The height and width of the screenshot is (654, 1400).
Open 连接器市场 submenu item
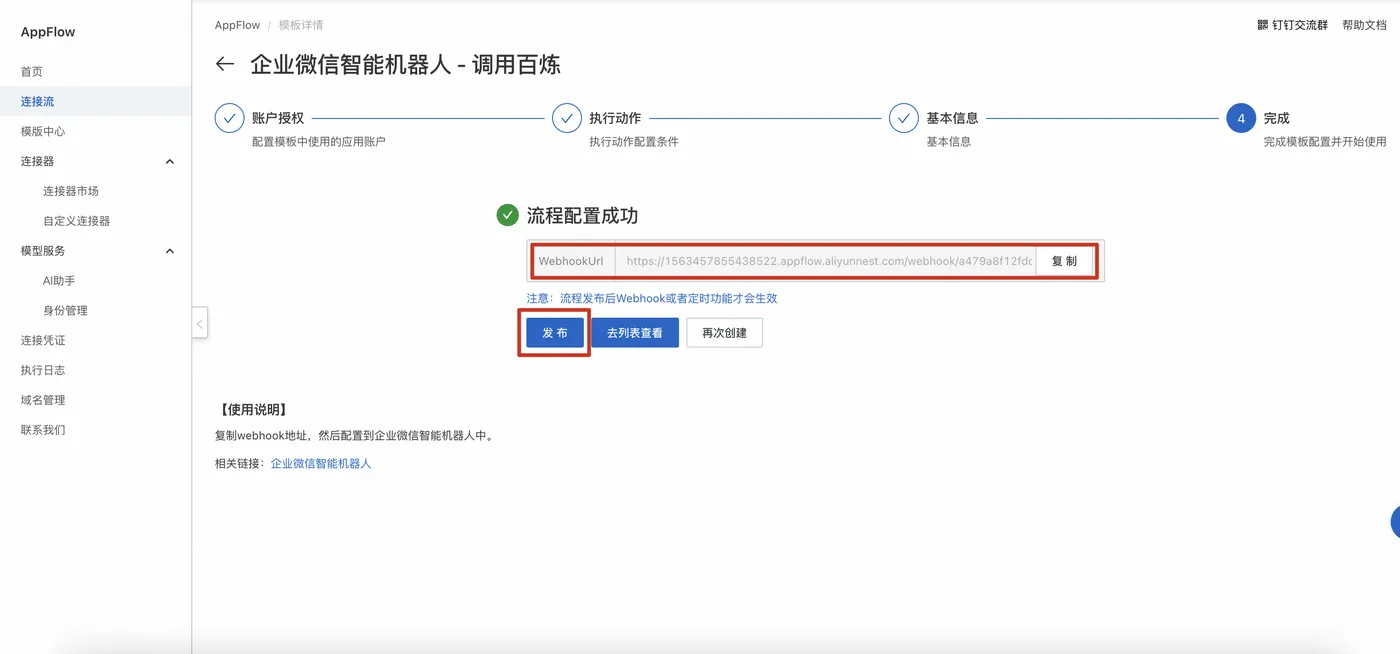pos(71,191)
